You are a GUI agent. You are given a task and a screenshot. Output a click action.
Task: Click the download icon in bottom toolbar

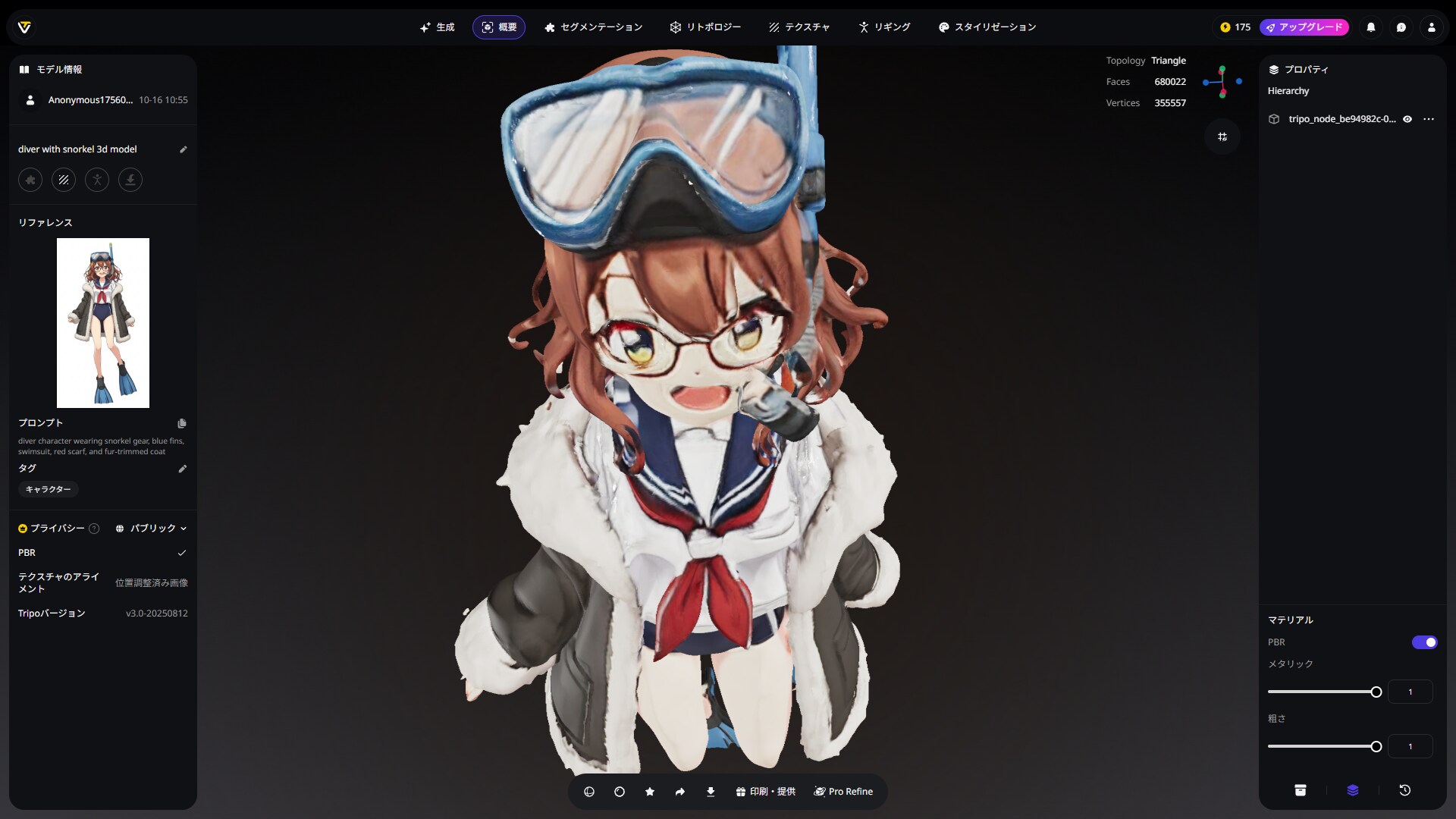[x=711, y=792]
